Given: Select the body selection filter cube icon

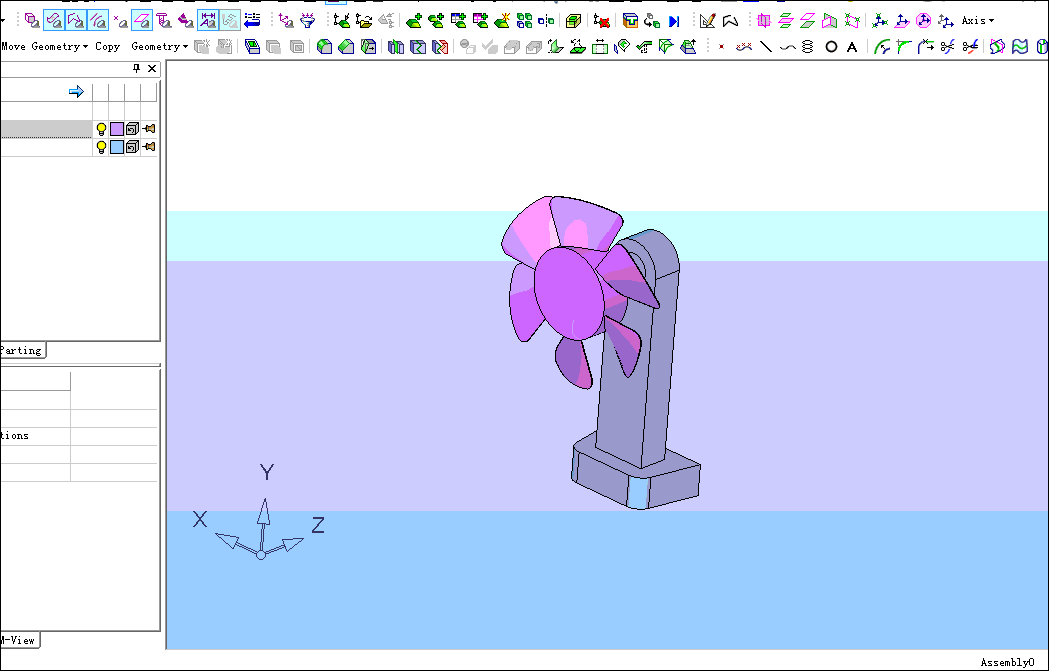Looking at the screenshot, I should 31,21.
